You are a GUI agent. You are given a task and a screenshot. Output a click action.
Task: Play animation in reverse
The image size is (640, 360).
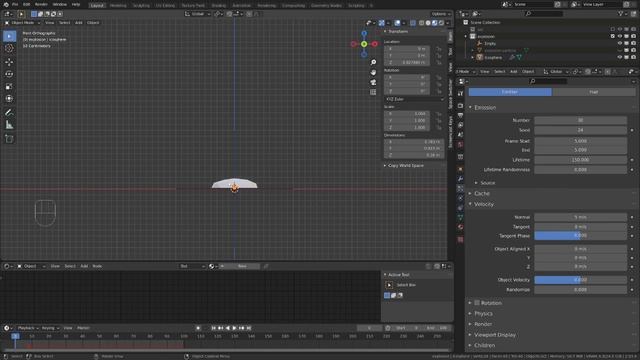pos(227,328)
